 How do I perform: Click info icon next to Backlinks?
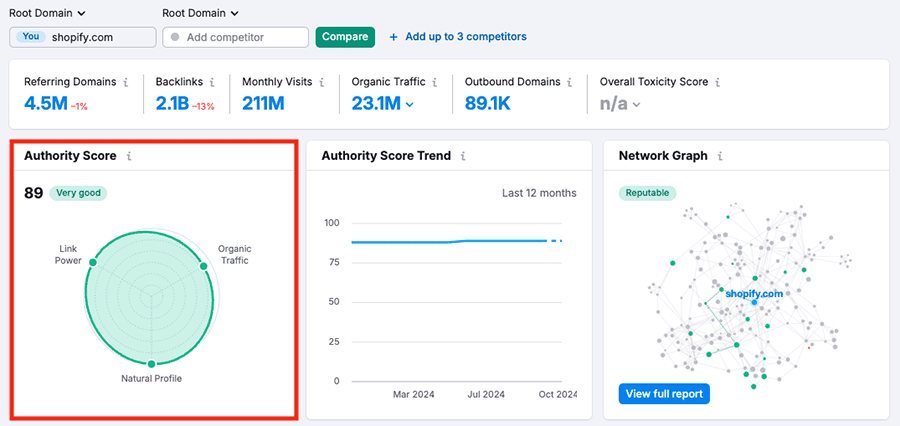coord(212,82)
